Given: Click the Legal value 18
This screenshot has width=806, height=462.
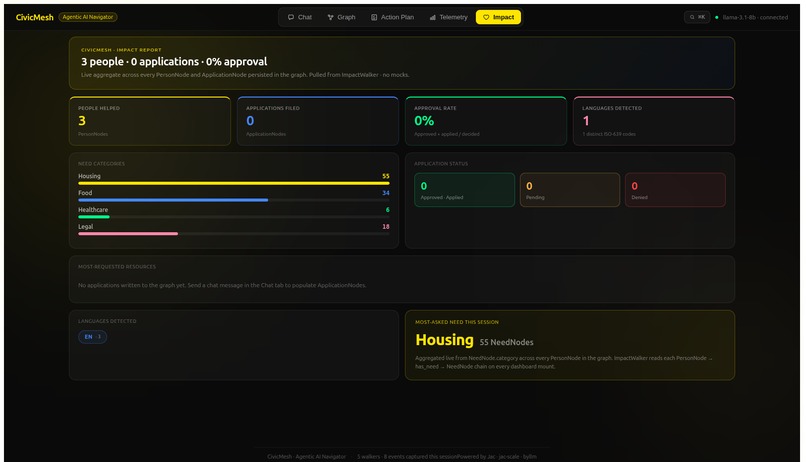Looking at the screenshot, I should click(x=386, y=227).
